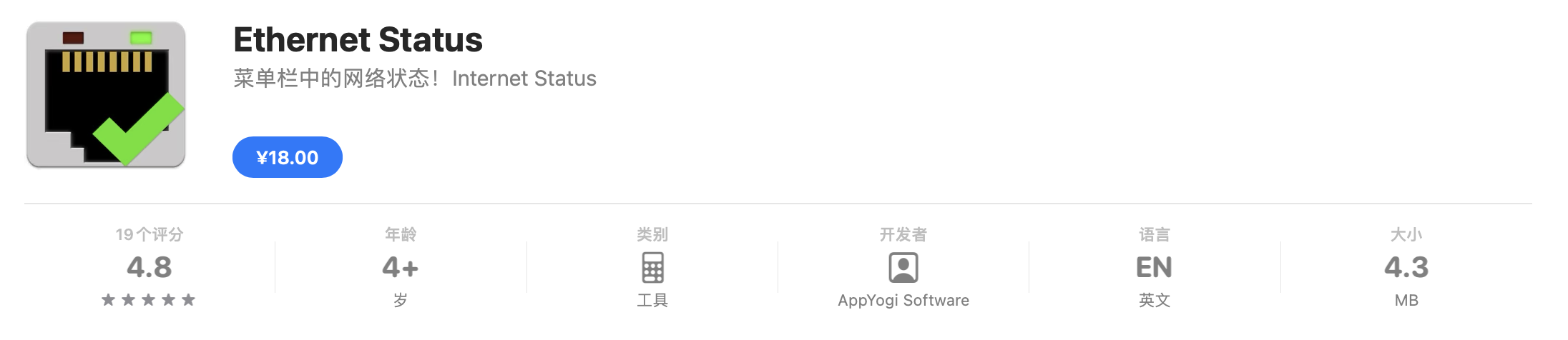The height and width of the screenshot is (340, 1568).
Task: Click the 4.8 rating score
Action: point(149,268)
